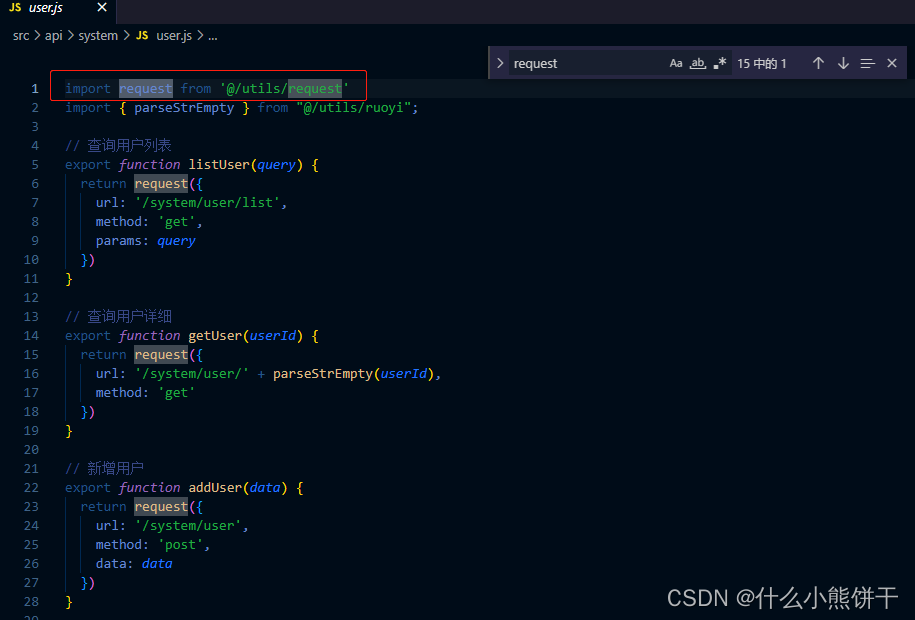This screenshot has width=915, height=620.
Task: Click line number 1 in gutter
Action: [35, 89]
